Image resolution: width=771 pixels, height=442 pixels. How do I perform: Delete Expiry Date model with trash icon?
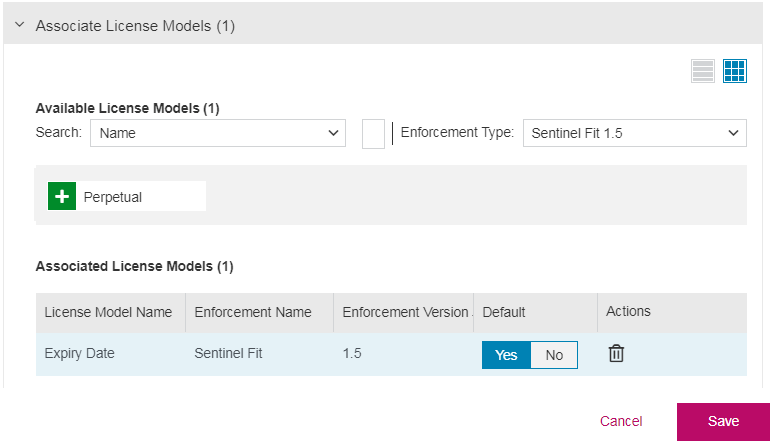coord(617,354)
